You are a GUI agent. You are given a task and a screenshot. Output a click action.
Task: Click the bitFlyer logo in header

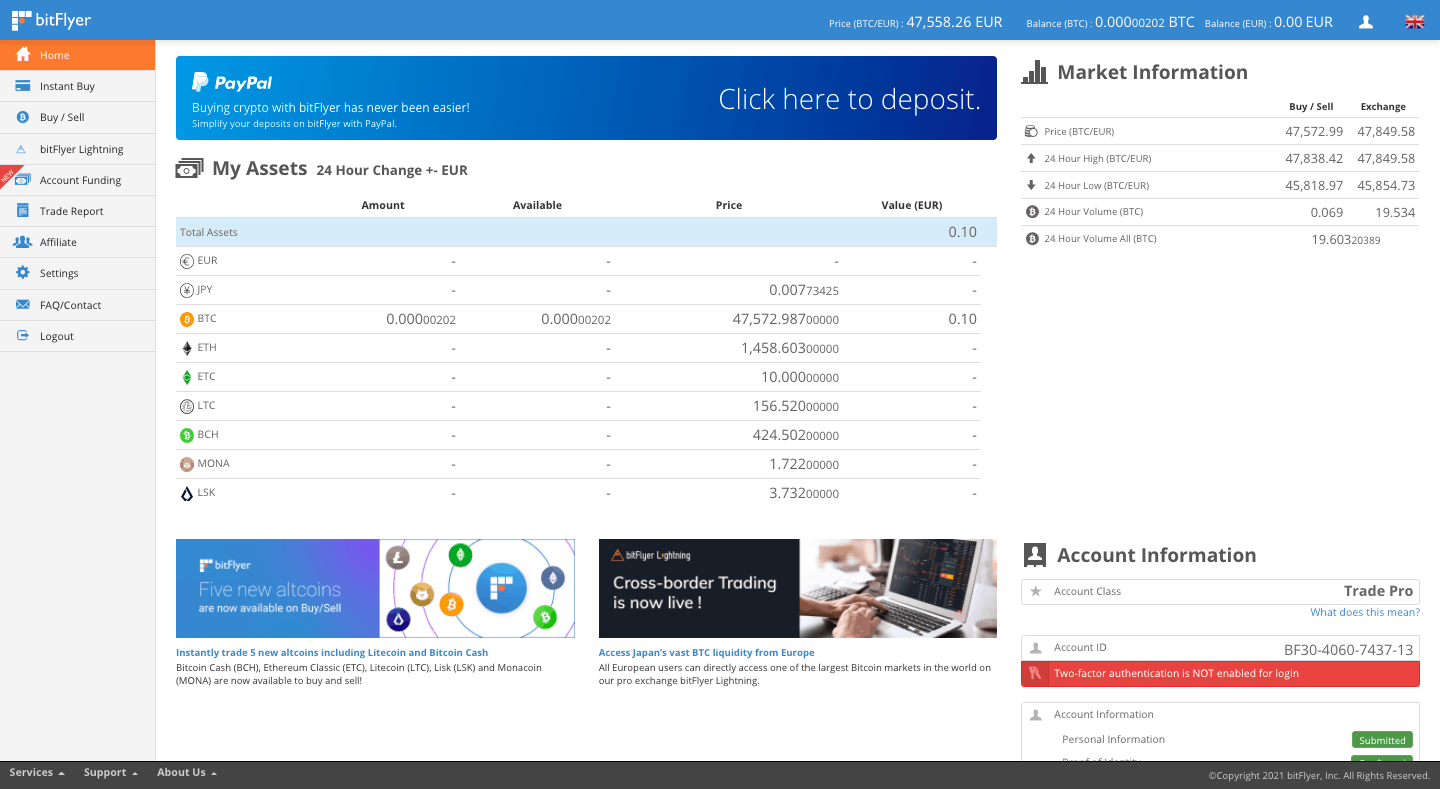click(x=51, y=20)
